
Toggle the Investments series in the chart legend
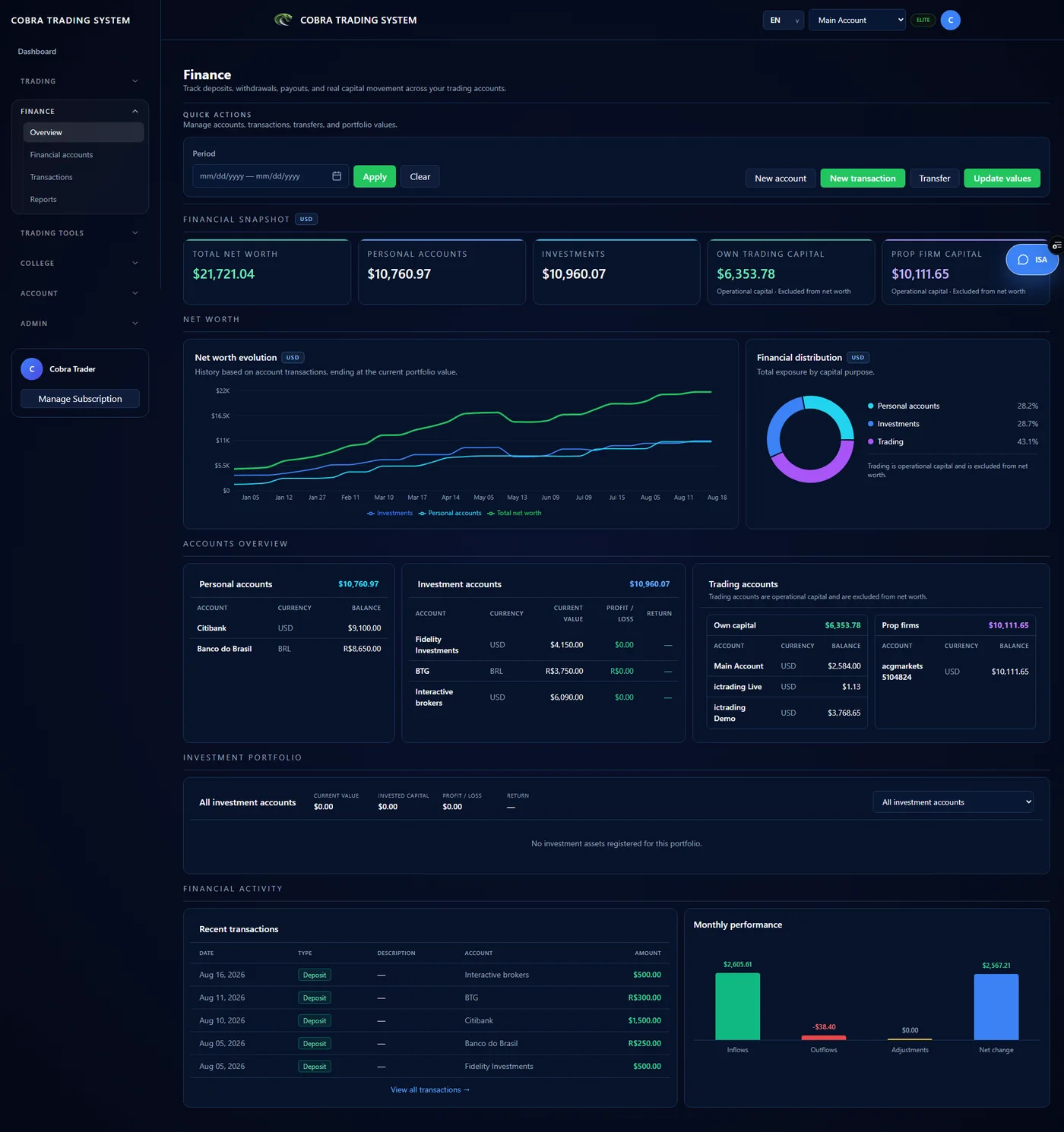[x=390, y=514]
